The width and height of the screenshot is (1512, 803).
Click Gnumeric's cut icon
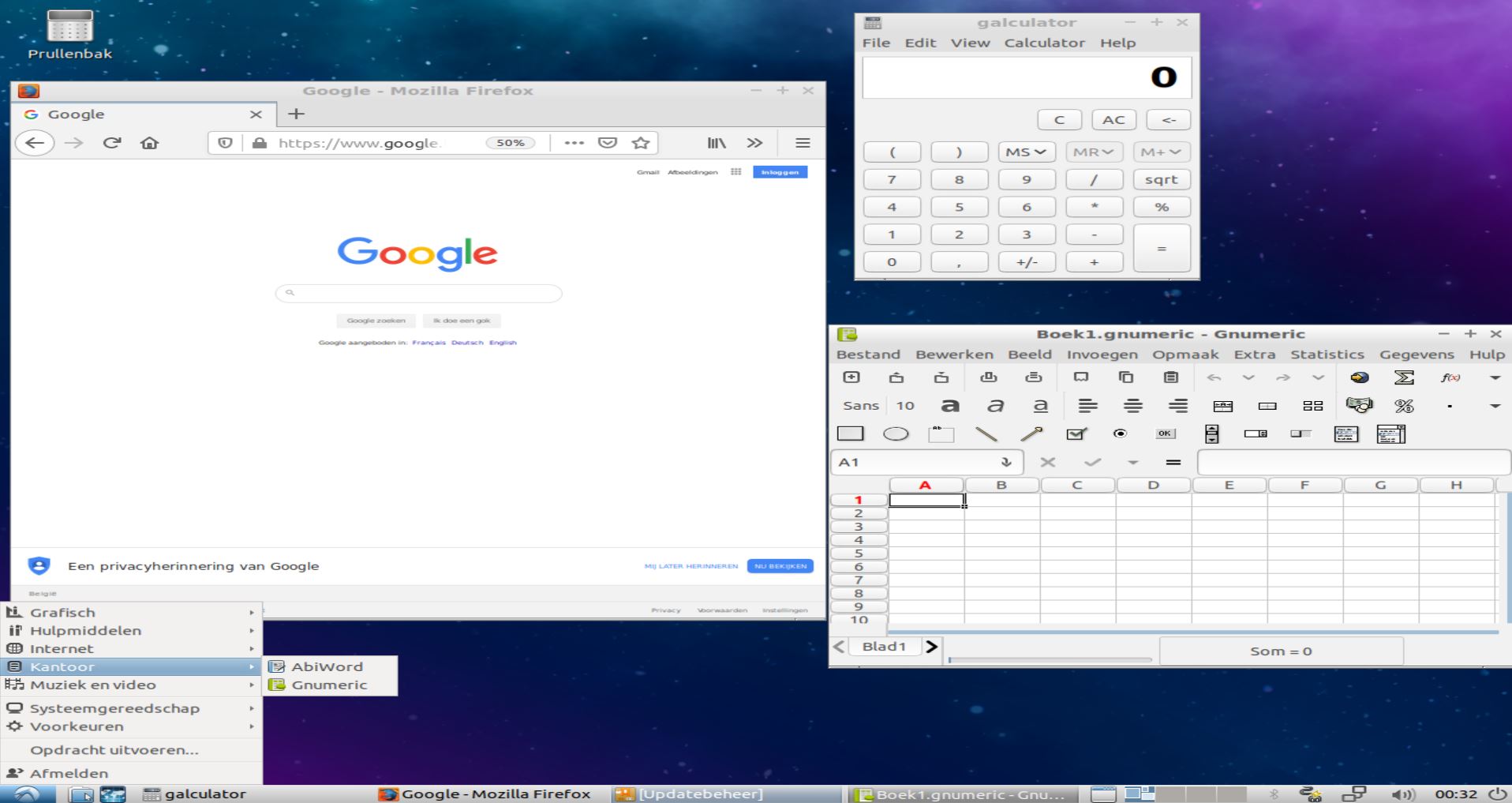(x=1081, y=377)
